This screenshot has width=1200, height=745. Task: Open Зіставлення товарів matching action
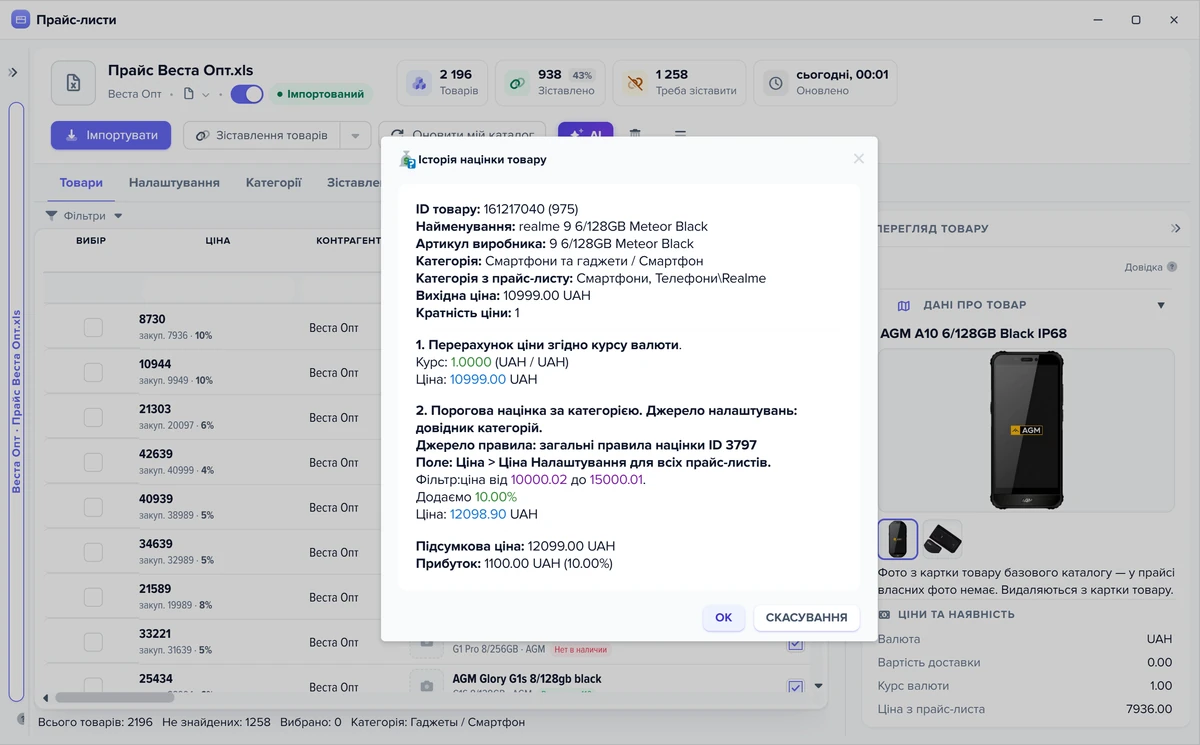262,135
